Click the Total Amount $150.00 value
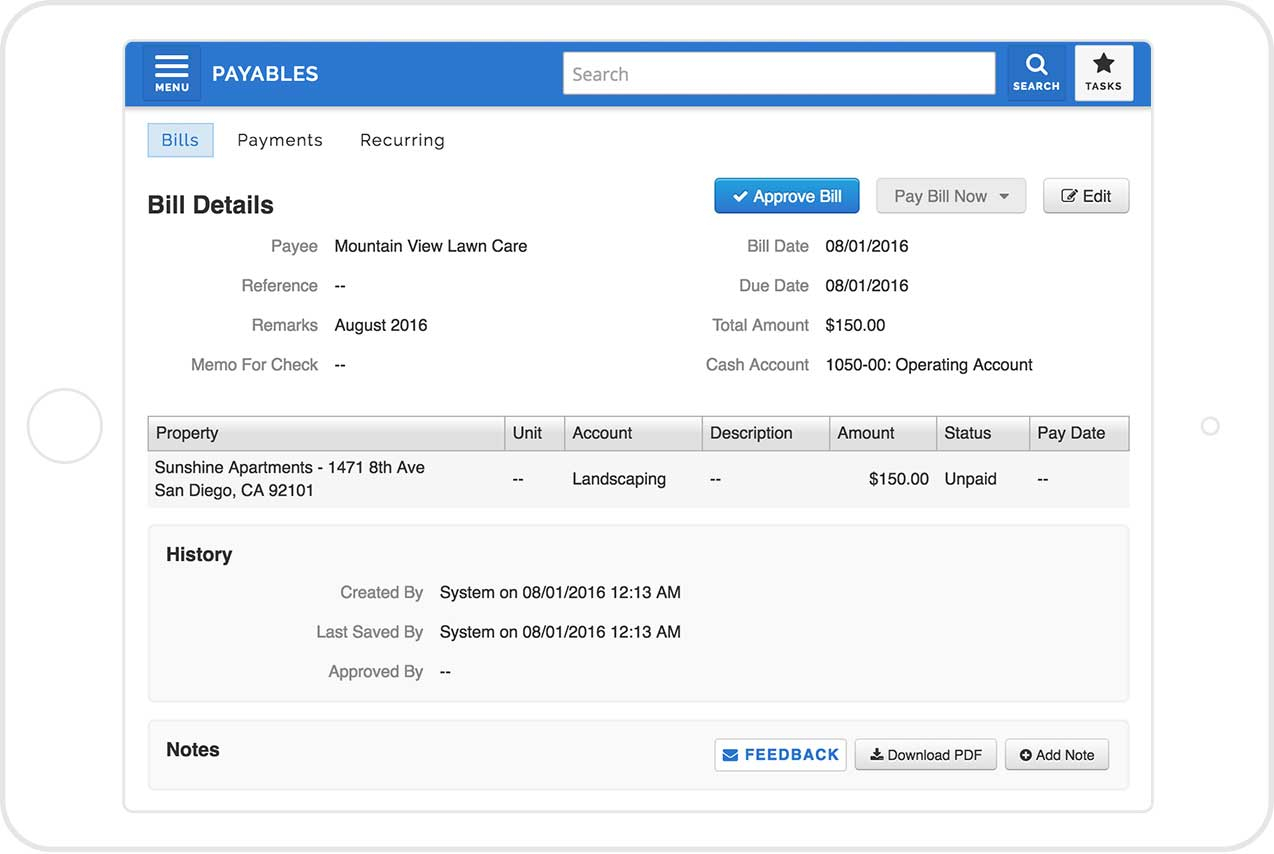 855,325
